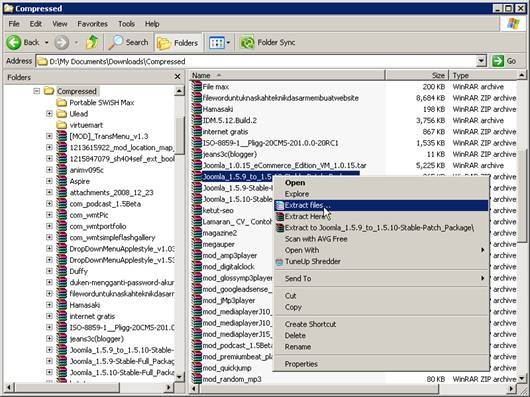
Task: Open the Edit menu
Action: 35,24
